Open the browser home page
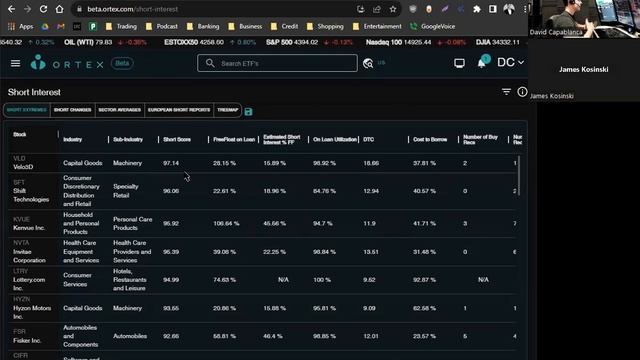640x360 pixels. (x=60, y=9)
